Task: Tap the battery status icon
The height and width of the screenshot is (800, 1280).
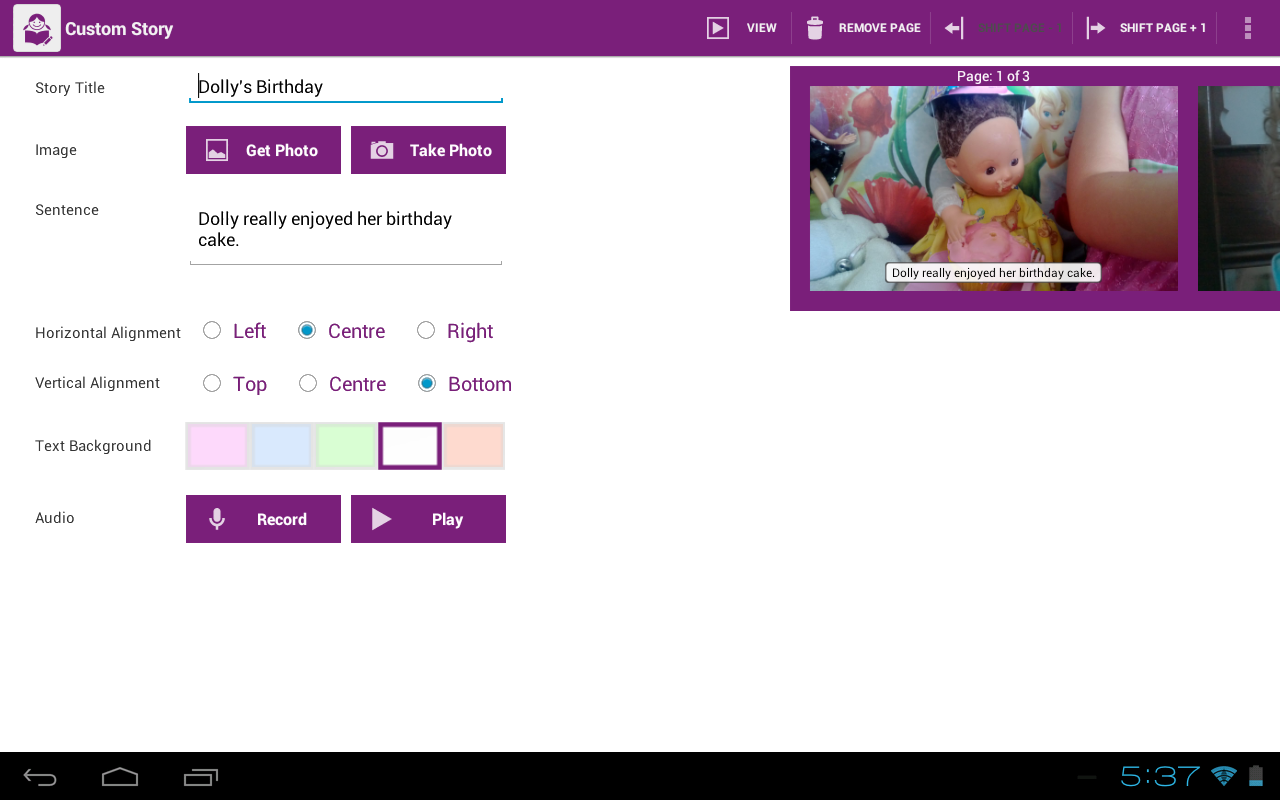Action: pos(1256,776)
